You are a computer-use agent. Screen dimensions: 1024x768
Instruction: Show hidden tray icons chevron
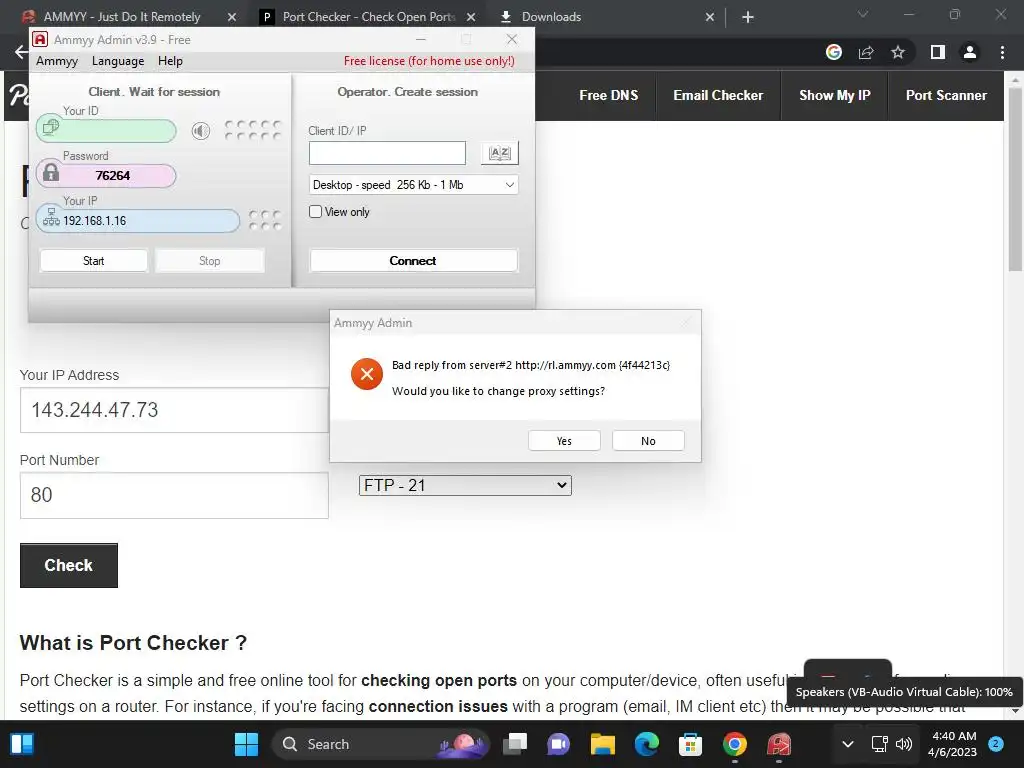pyautogui.click(x=848, y=744)
